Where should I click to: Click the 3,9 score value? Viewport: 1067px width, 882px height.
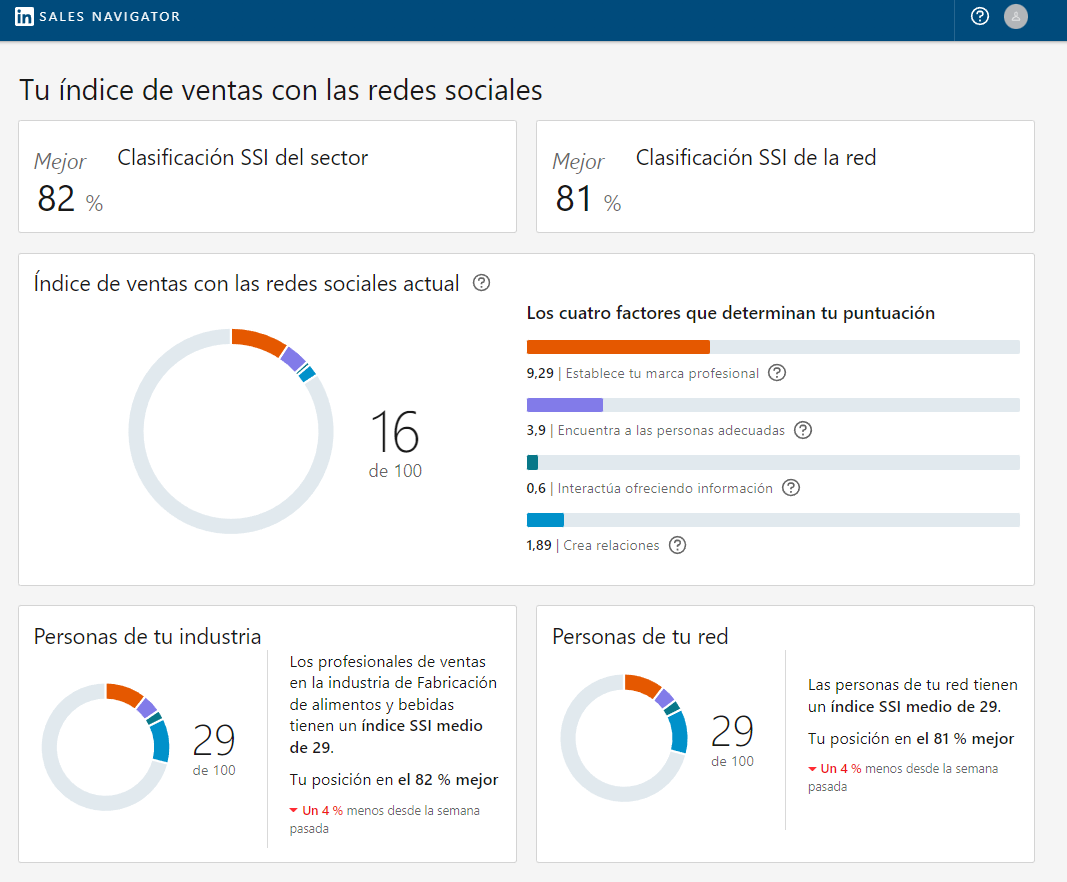[536, 431]
